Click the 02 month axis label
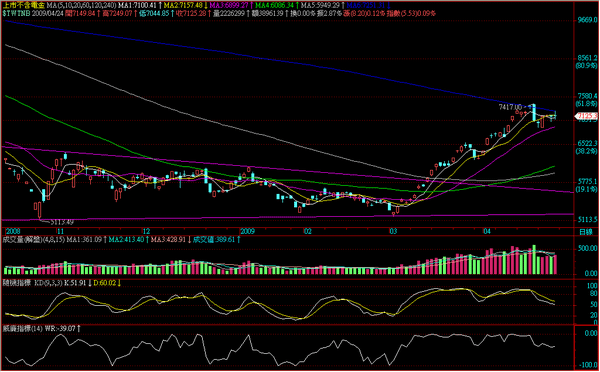Screen dimensions: 600x372 click(x=307, y=232)
